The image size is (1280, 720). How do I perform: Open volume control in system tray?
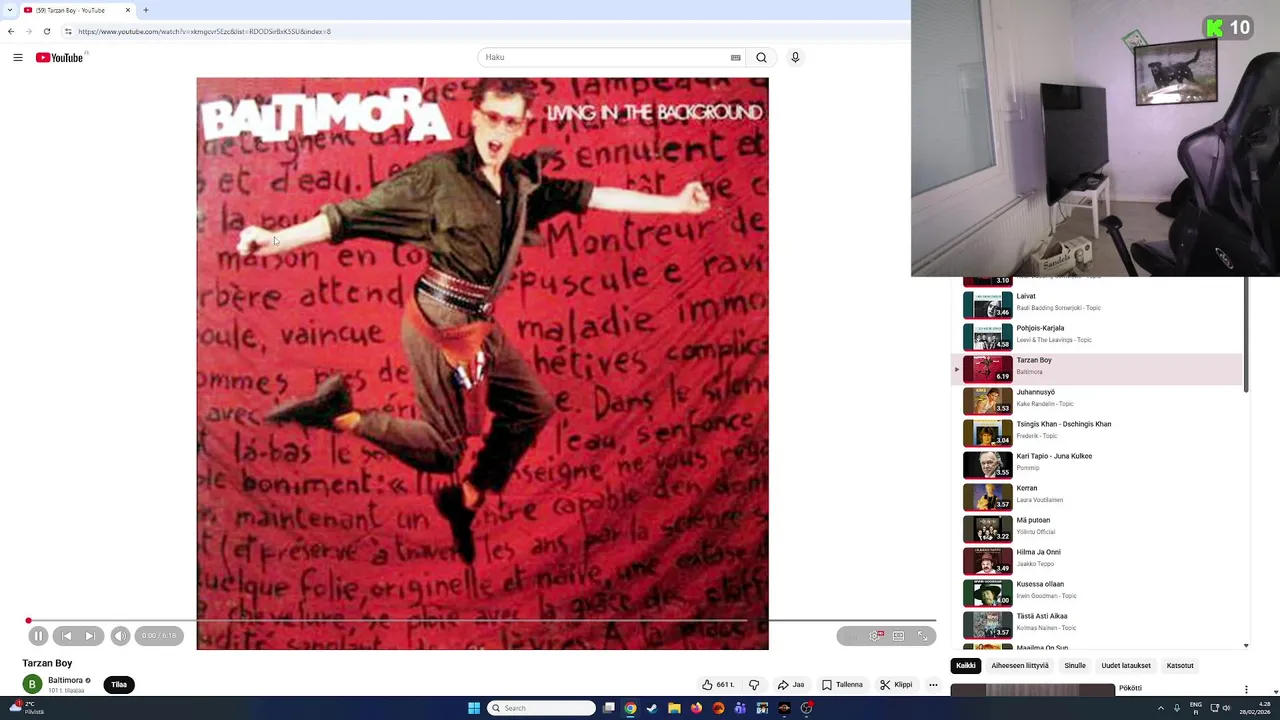pyautogui.click(x=1227, y=708)
